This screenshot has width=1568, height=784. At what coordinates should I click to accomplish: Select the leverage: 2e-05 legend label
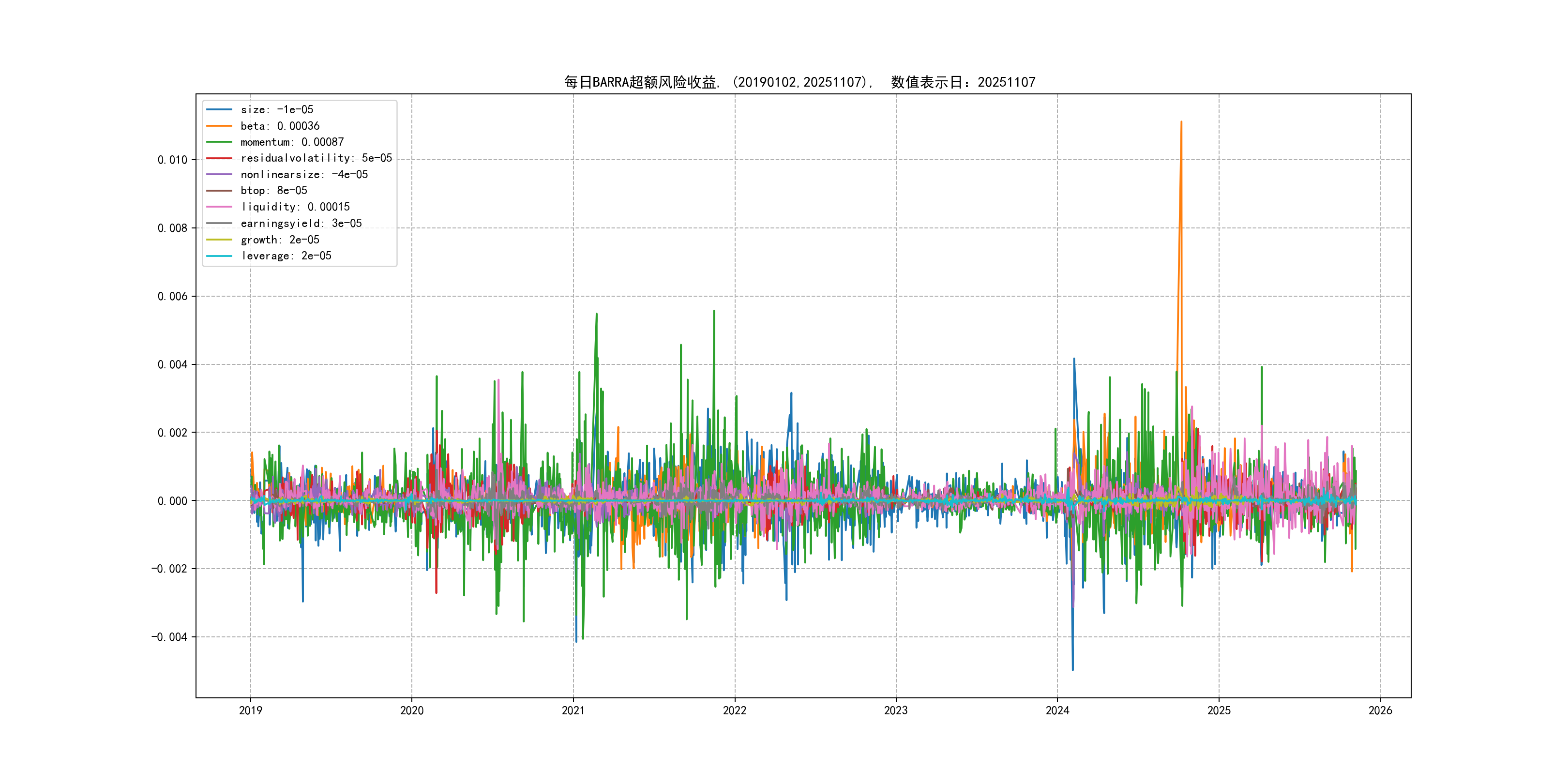286,256
